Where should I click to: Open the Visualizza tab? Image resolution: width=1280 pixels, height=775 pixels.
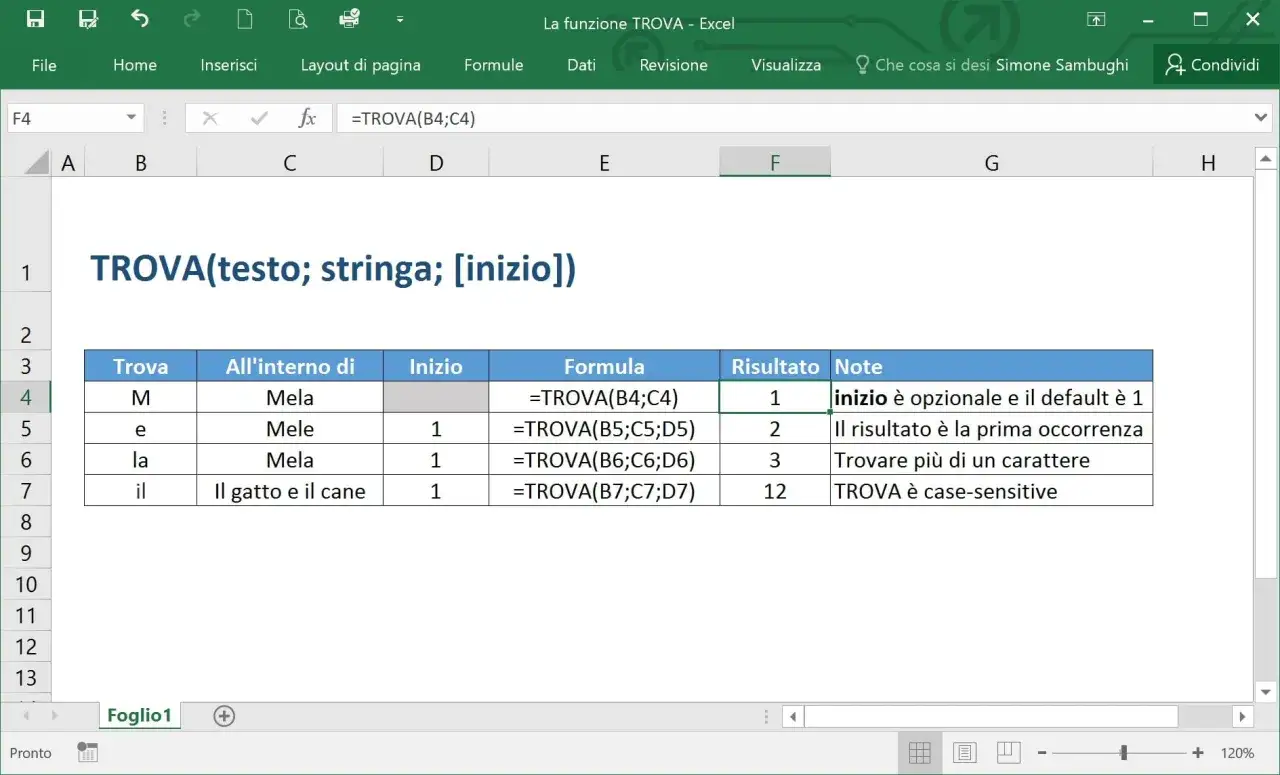tap(786, 65)
